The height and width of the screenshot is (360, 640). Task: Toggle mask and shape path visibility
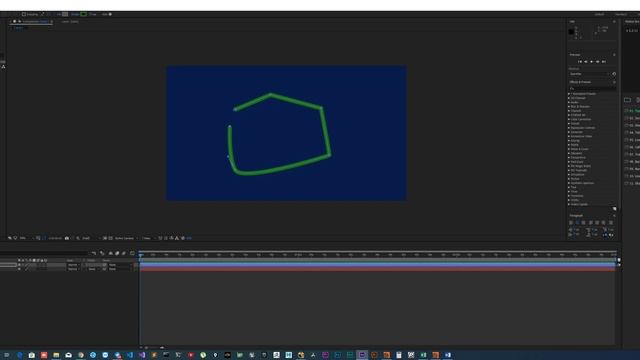[x=44, y=238]
